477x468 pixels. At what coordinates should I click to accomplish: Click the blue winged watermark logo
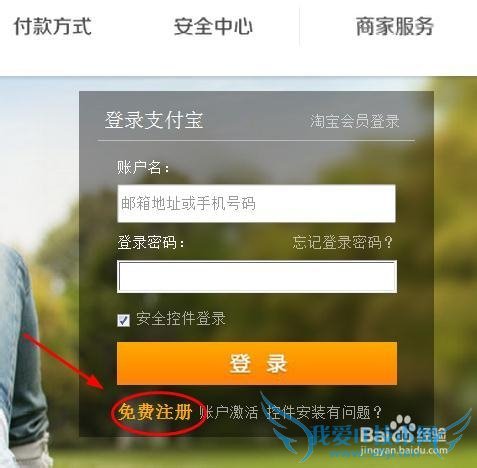365,430
